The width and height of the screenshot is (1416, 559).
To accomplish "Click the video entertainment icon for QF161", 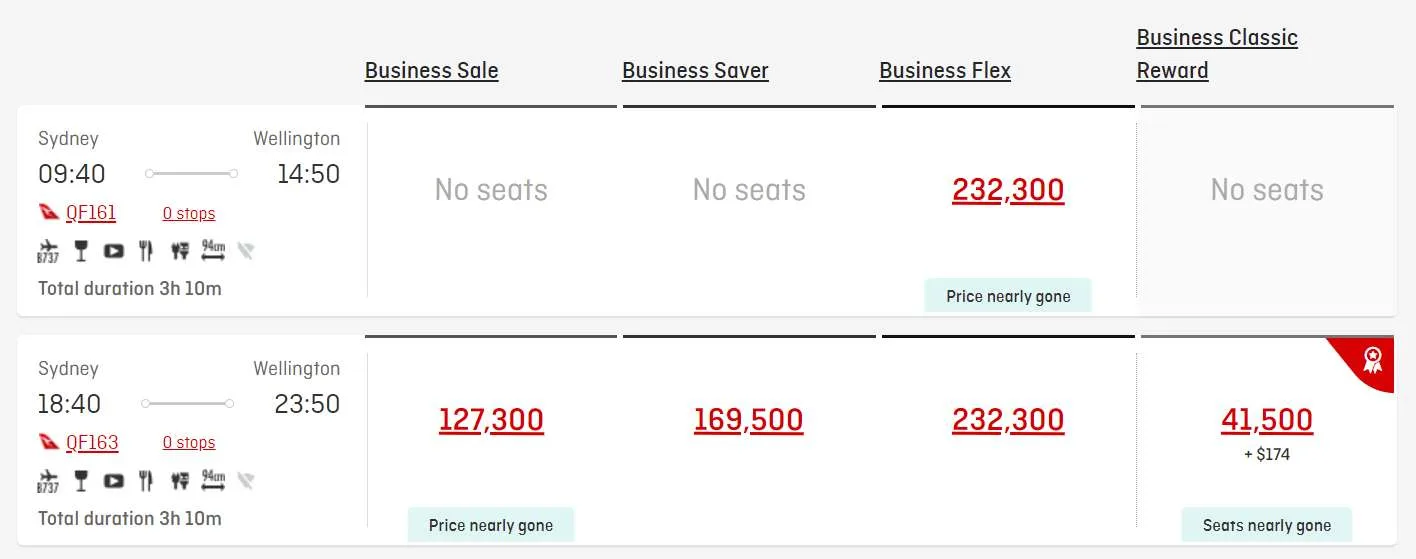I will [114, 251].
